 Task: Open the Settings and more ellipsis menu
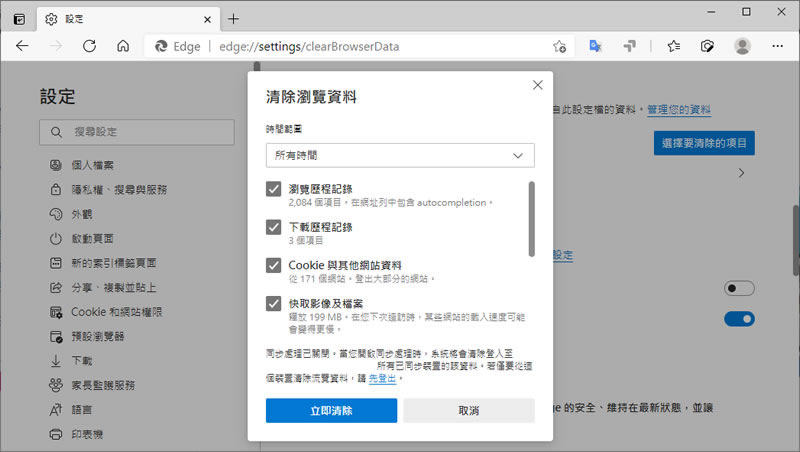(x=778, y=46)
